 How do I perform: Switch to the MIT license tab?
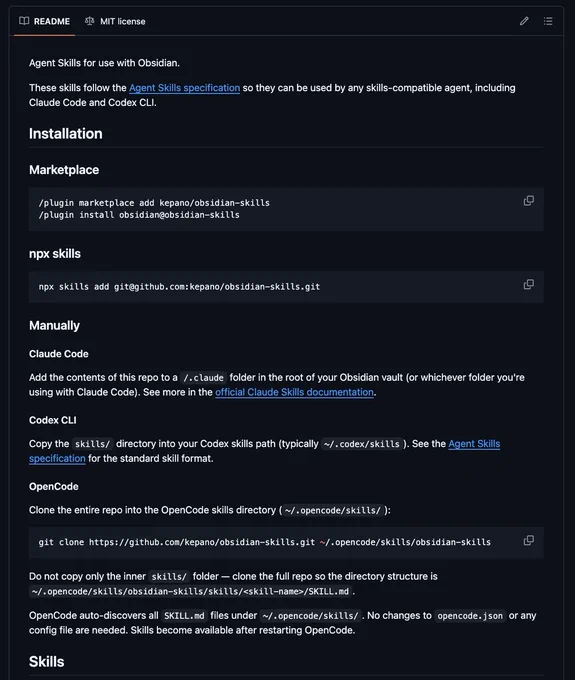(x=115, y=21)
